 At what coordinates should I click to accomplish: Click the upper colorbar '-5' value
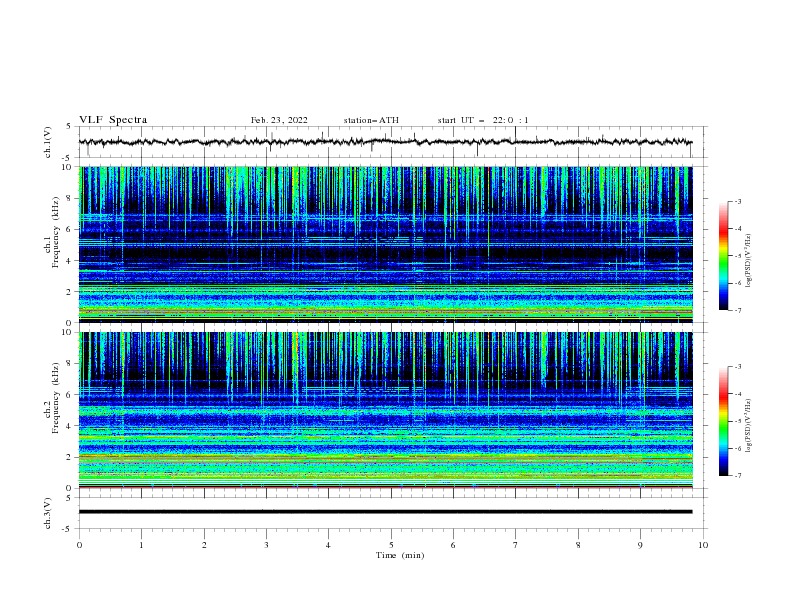[737, 256]
